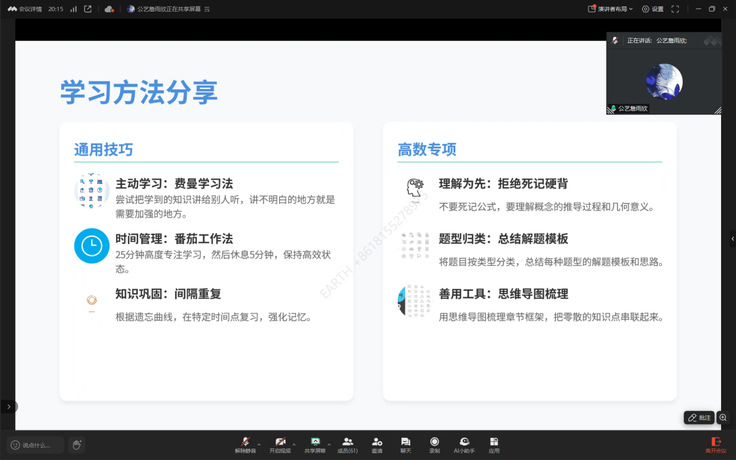The width and height of the screenshot is (736, 460).
Task: Start recording with the 录制 icon
Action: [x=434, y=443]
